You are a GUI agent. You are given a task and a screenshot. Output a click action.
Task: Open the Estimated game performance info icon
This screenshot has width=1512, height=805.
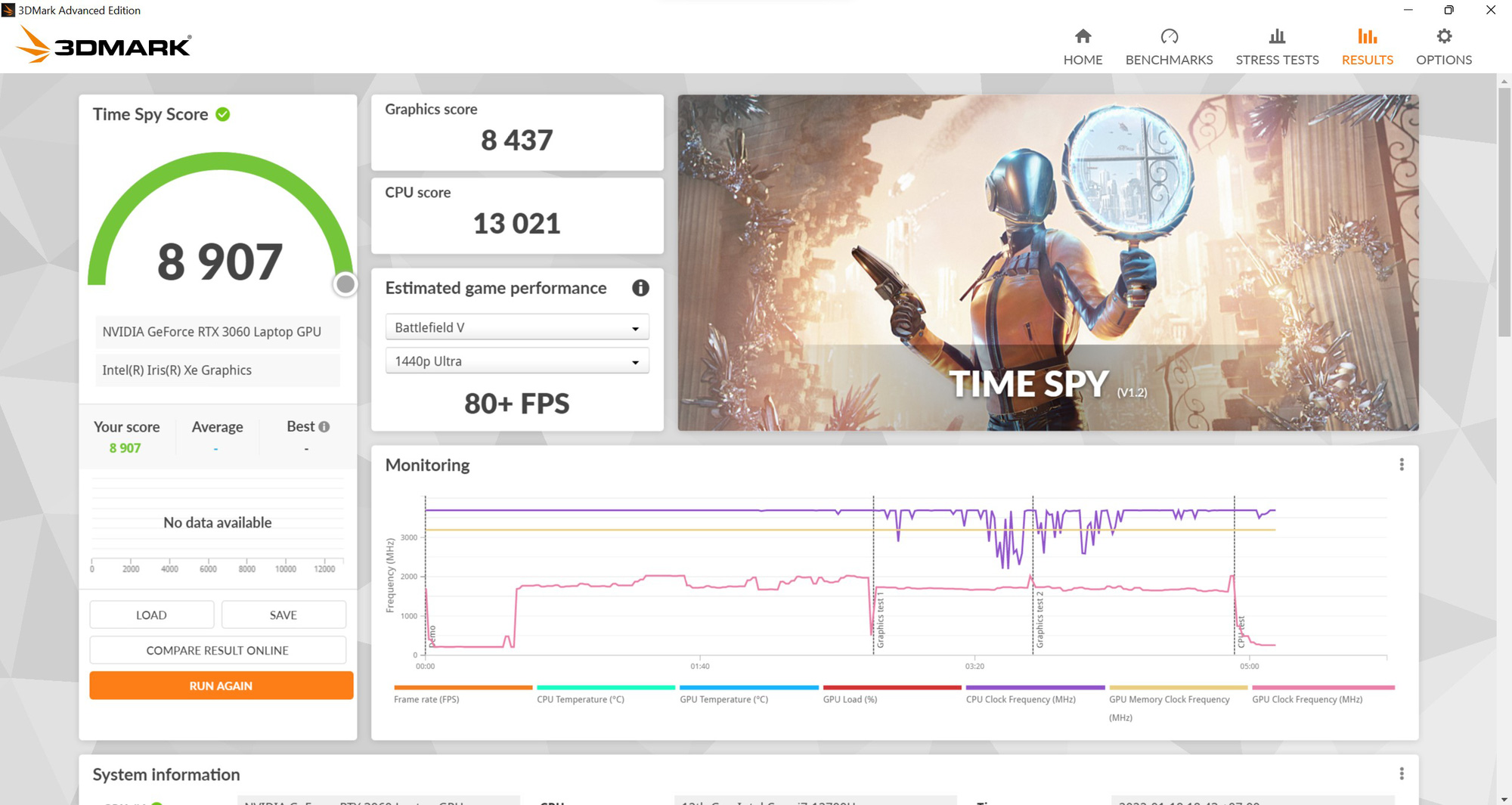coord(640,288)
